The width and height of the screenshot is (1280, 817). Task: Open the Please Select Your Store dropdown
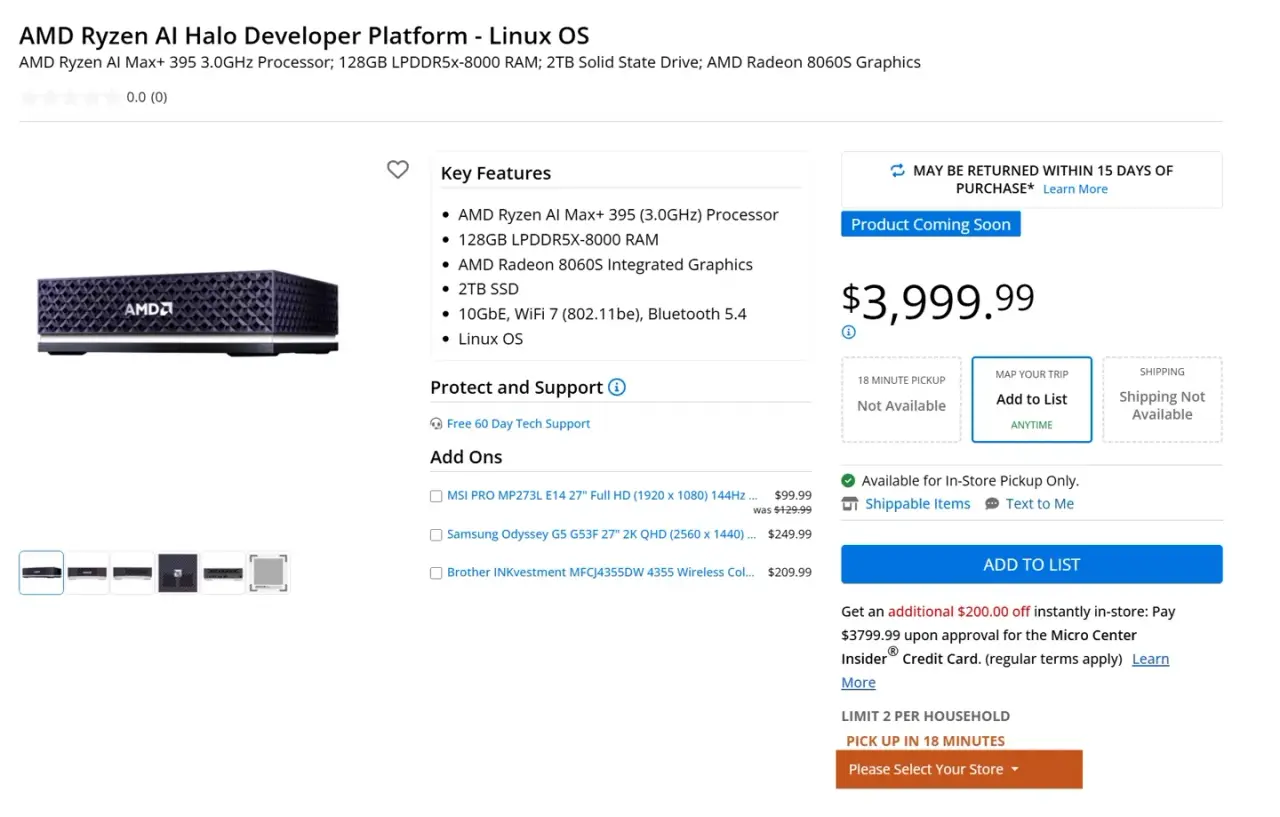pos(959,769)
